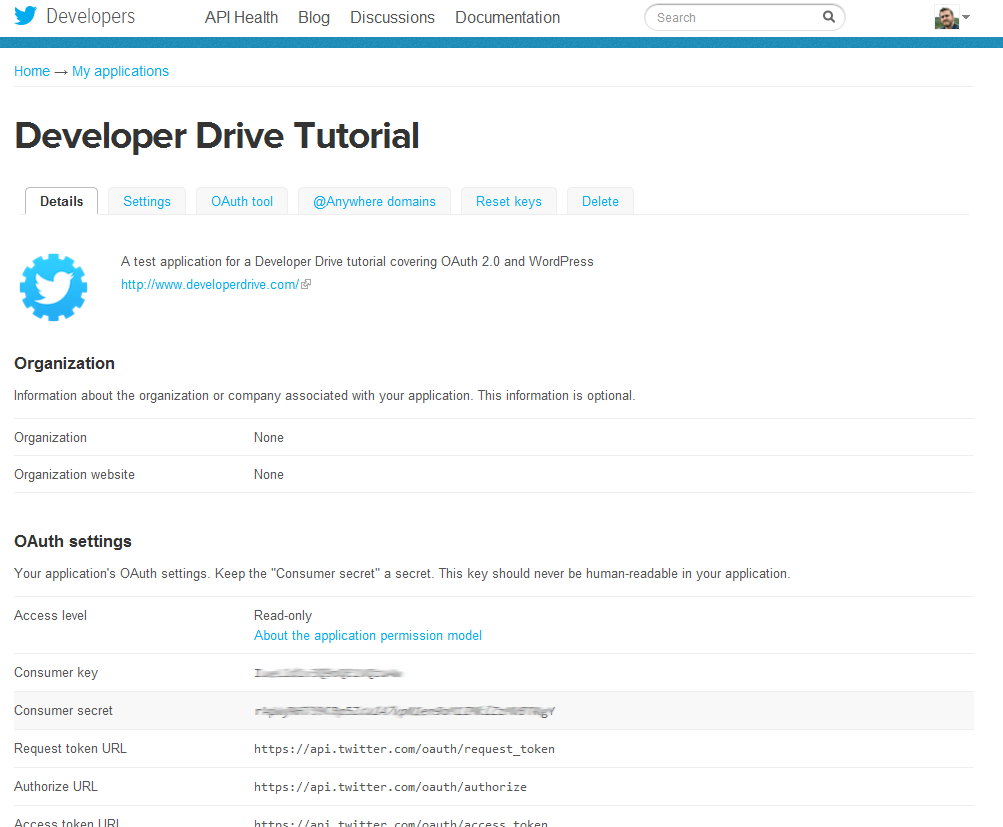Open the Developers home title

(x=90, y=16)
